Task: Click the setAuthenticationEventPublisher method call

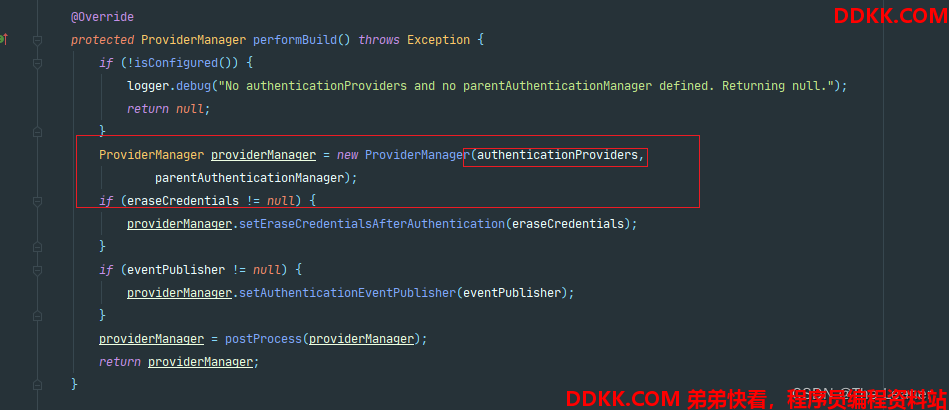Action: click(347, 293)
